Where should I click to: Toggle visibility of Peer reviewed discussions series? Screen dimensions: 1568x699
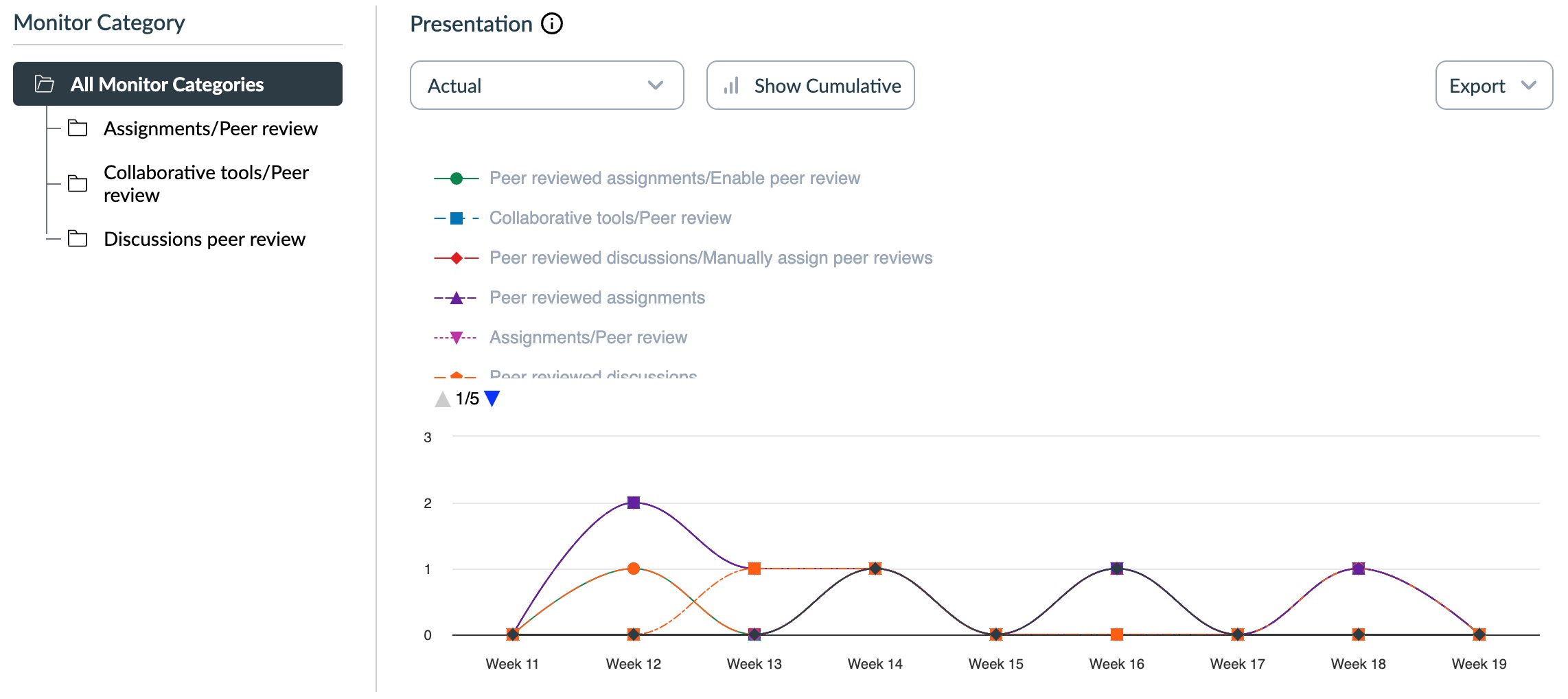click(592, 375)
